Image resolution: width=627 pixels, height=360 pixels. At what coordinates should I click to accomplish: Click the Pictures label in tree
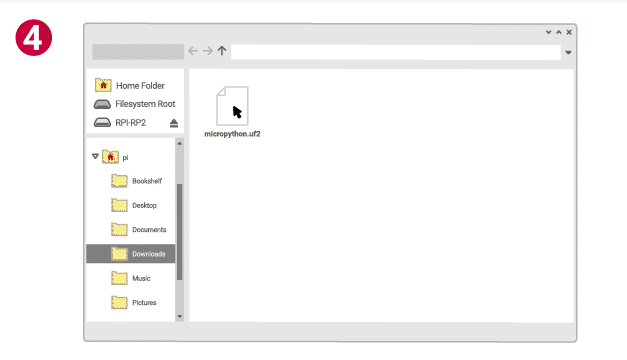[144, 303]
